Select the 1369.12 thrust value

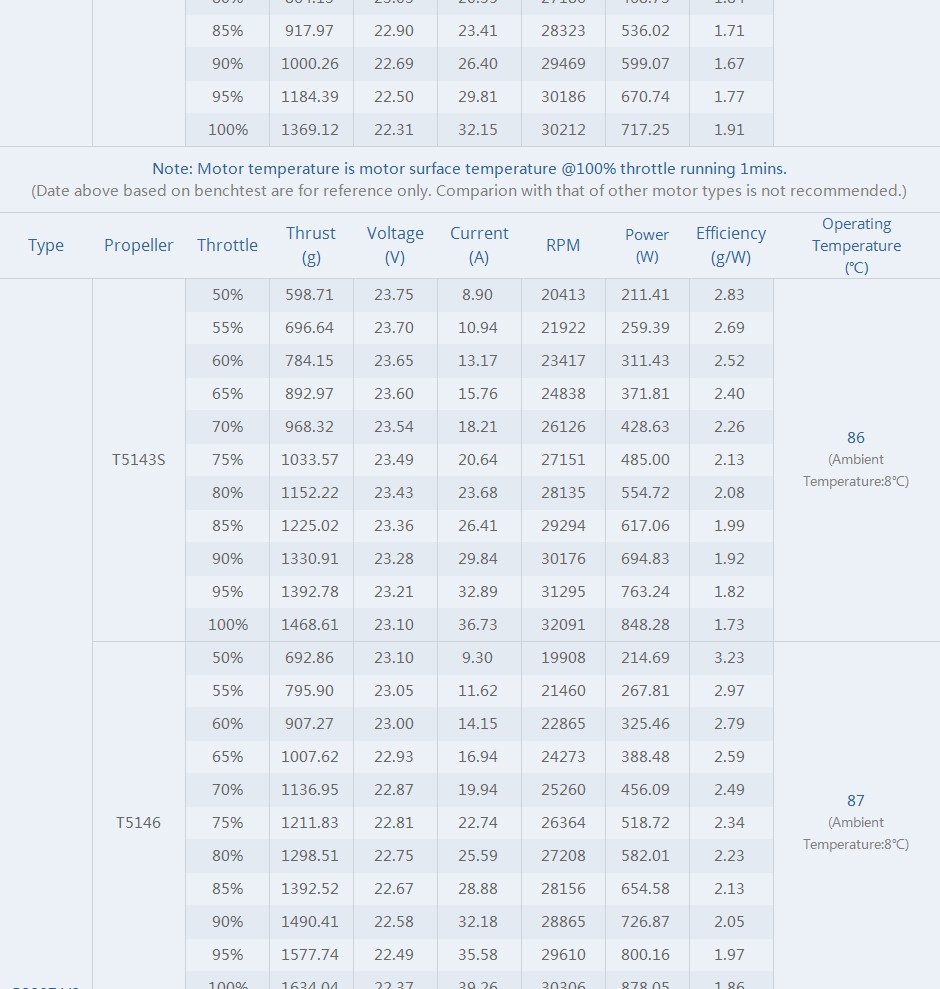(x=310, y=130)
